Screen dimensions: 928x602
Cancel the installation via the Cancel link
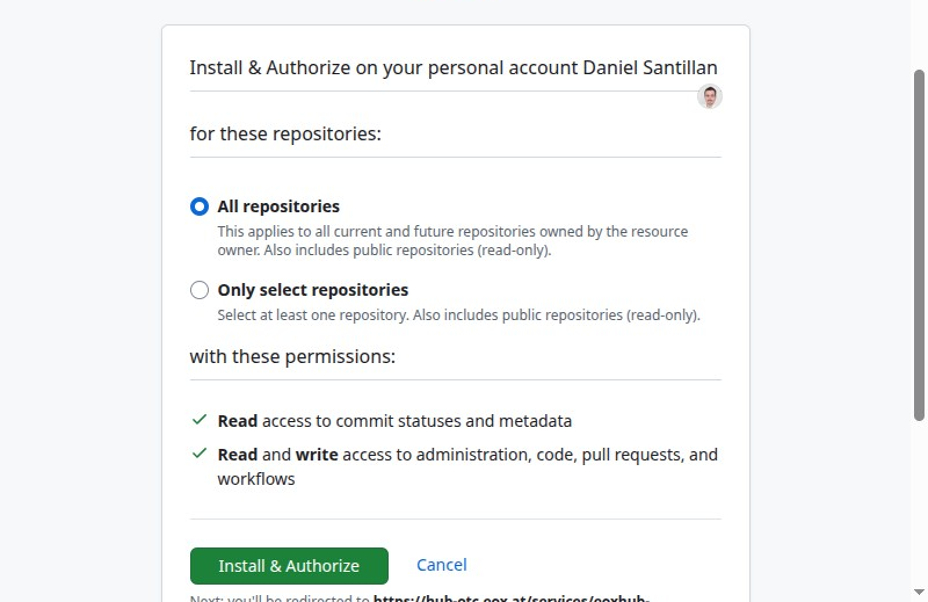pos(442,565)
